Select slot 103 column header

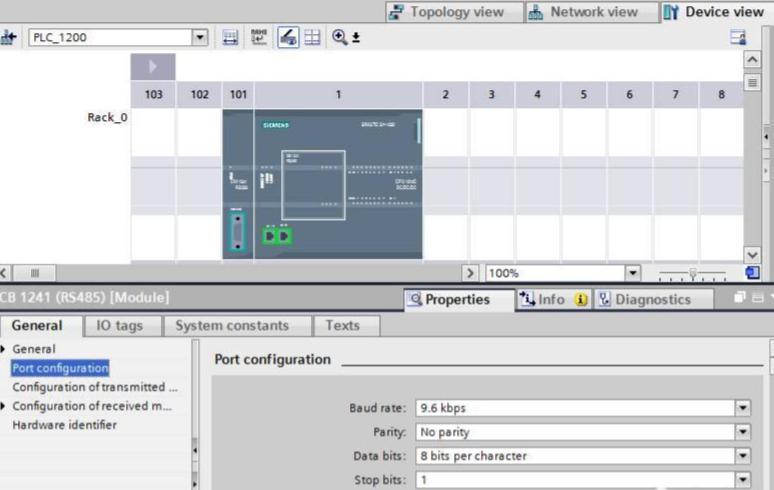point(153,94)
